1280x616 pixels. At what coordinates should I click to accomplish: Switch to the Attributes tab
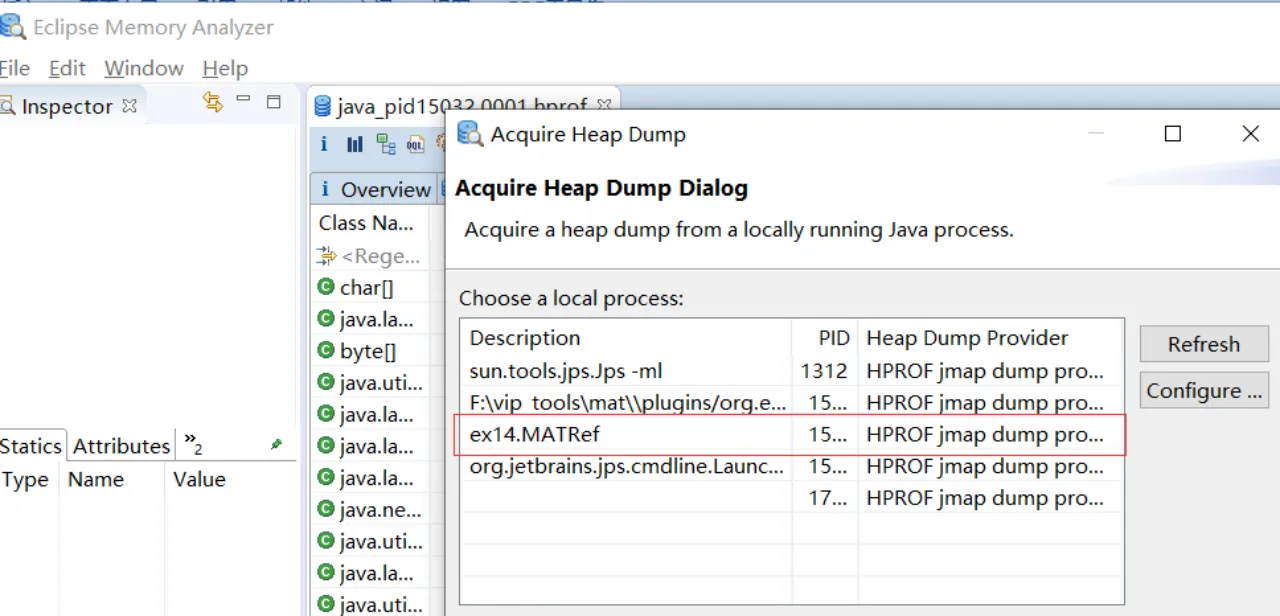(x=121, y=446)
